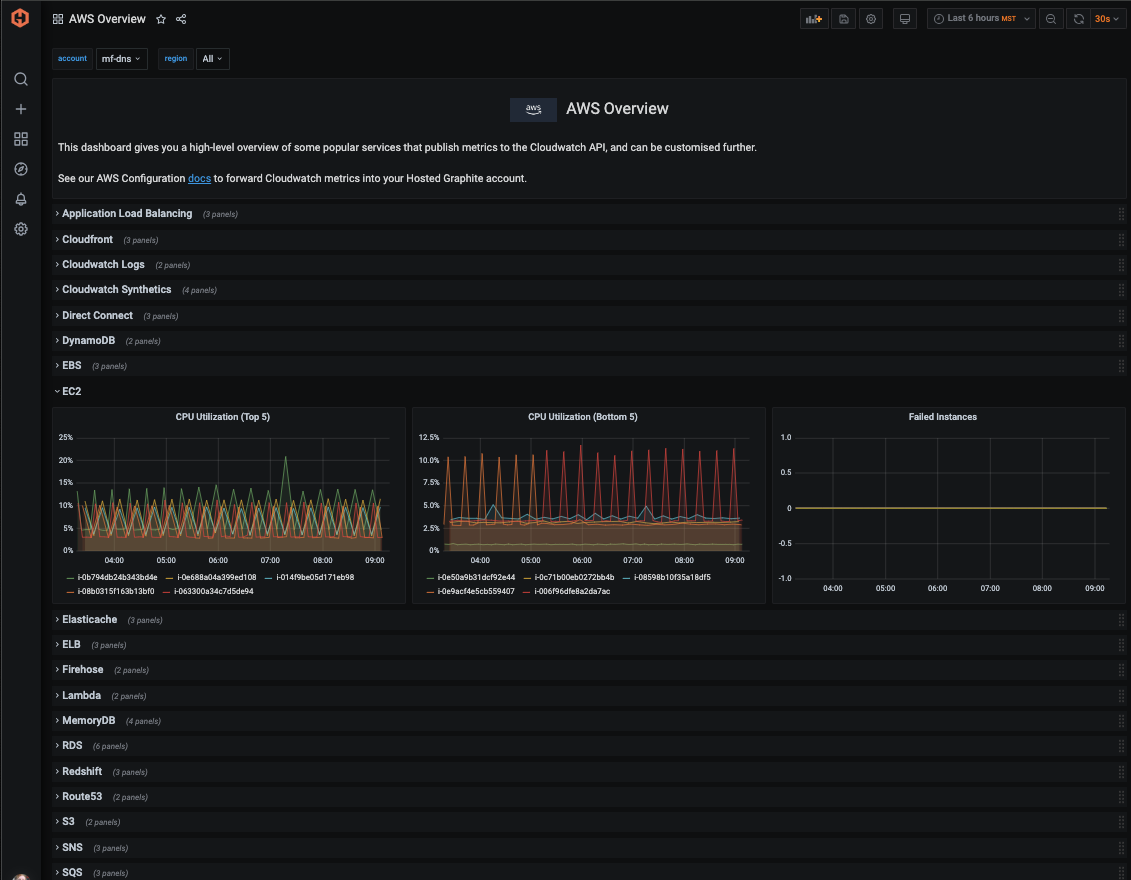Screen dimensions: 1131x880
Task: Click the drag handle on Redshift row
Action: pos(1121,771)
